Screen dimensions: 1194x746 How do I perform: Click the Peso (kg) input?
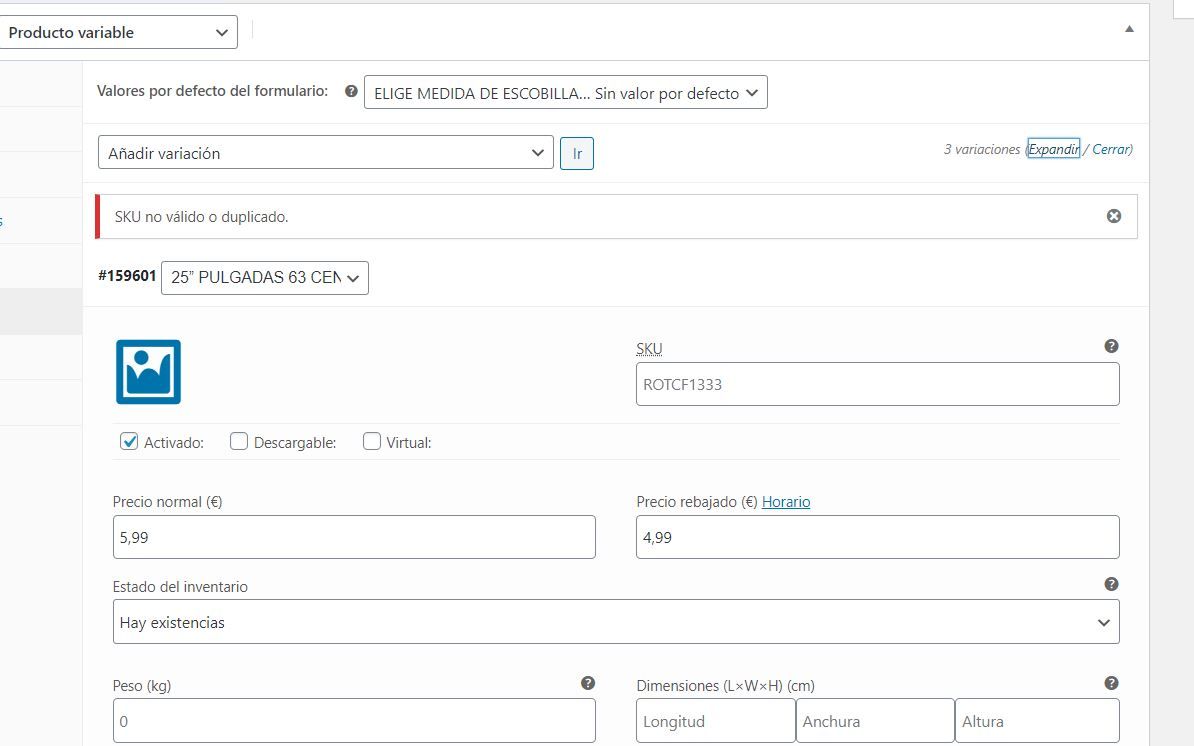[354, 721]
